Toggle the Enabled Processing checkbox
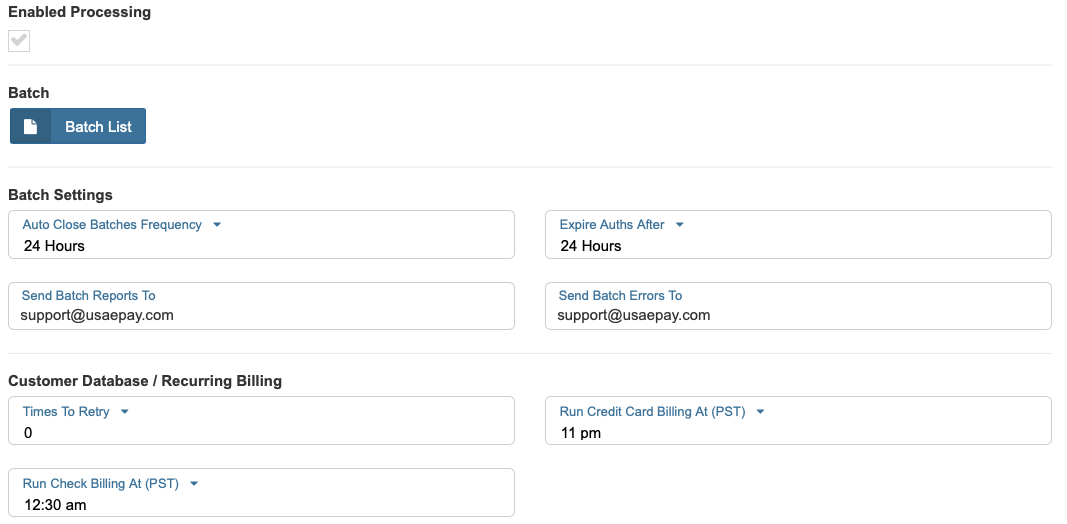The width and height of the screenshot is (1067, 524). tap(19, 41)
